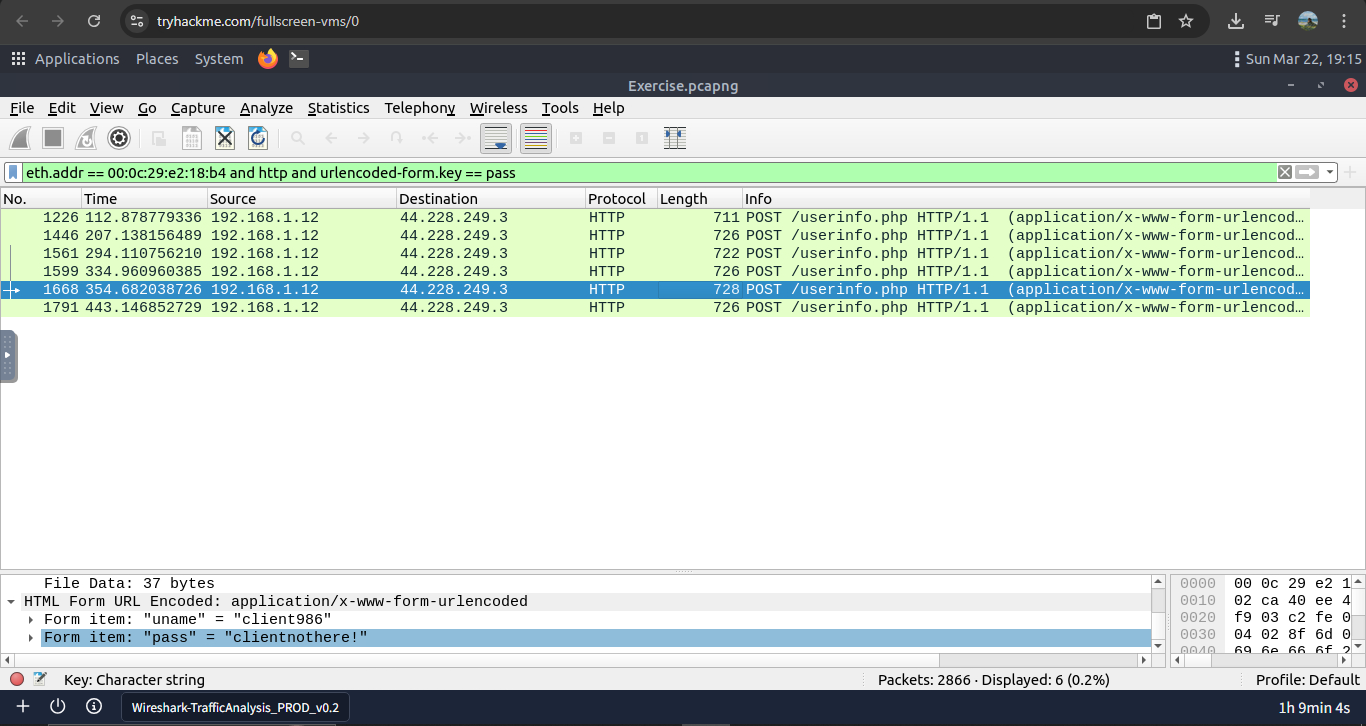
Task: Jump to the first packet
Action: point(430,138)
